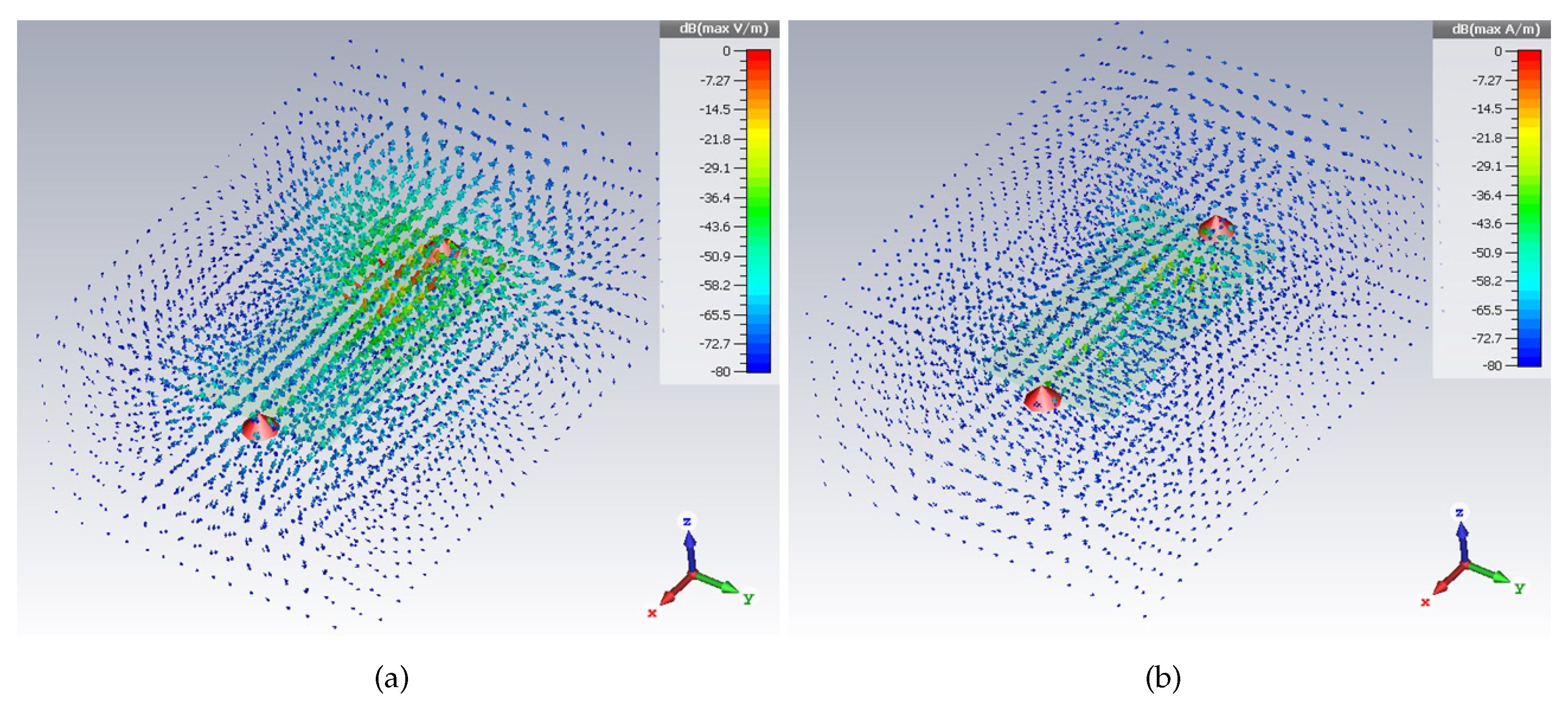Click the -65.5 value on the A/m legend
Screen dimensions: 1568x712
click(1486, 310)
